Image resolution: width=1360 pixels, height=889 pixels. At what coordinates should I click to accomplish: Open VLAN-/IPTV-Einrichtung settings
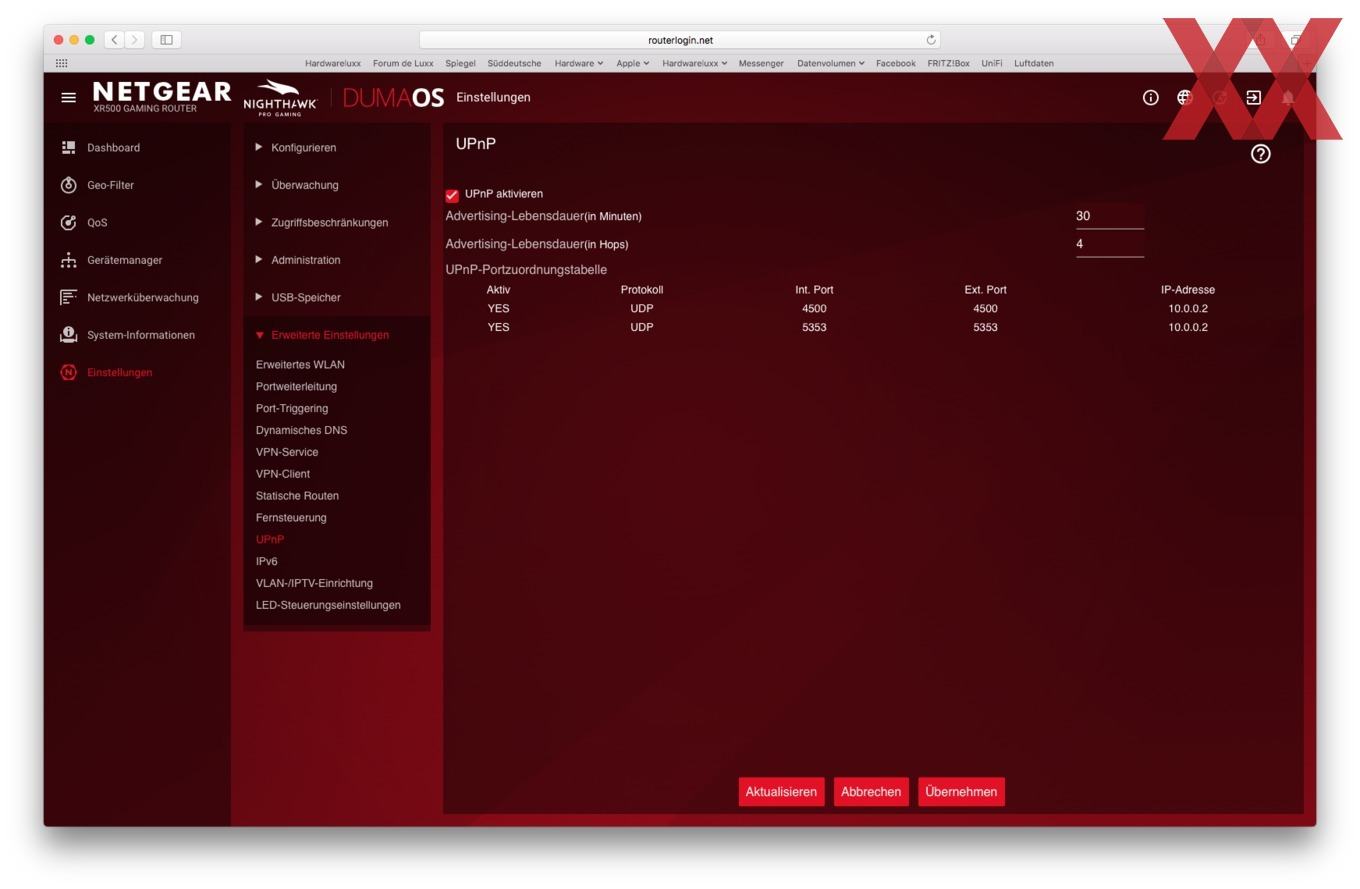click(314, 583)
